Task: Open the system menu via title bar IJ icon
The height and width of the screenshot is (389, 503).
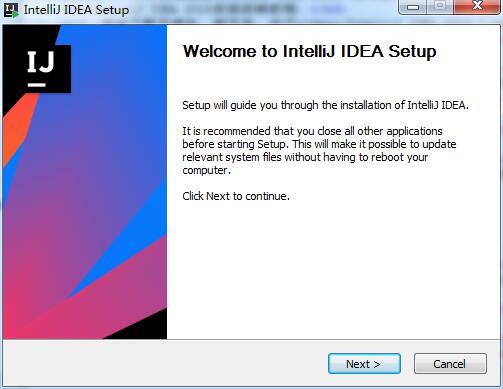Action: point(11,10)
